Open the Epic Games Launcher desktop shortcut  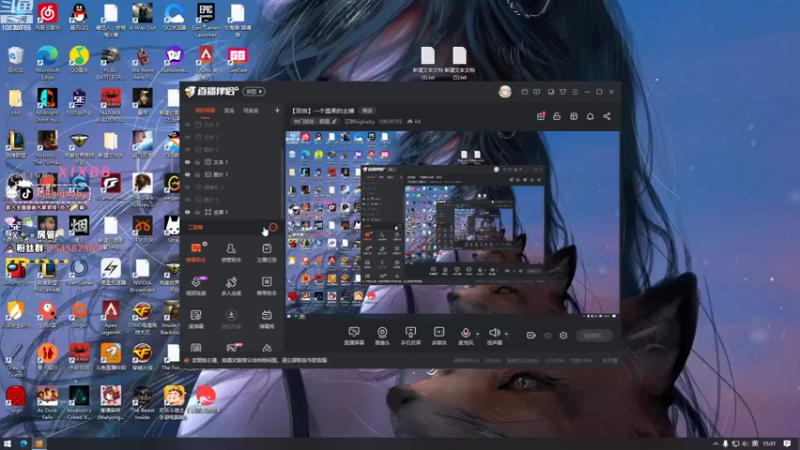pyautogui.click(x=206, y=19)
